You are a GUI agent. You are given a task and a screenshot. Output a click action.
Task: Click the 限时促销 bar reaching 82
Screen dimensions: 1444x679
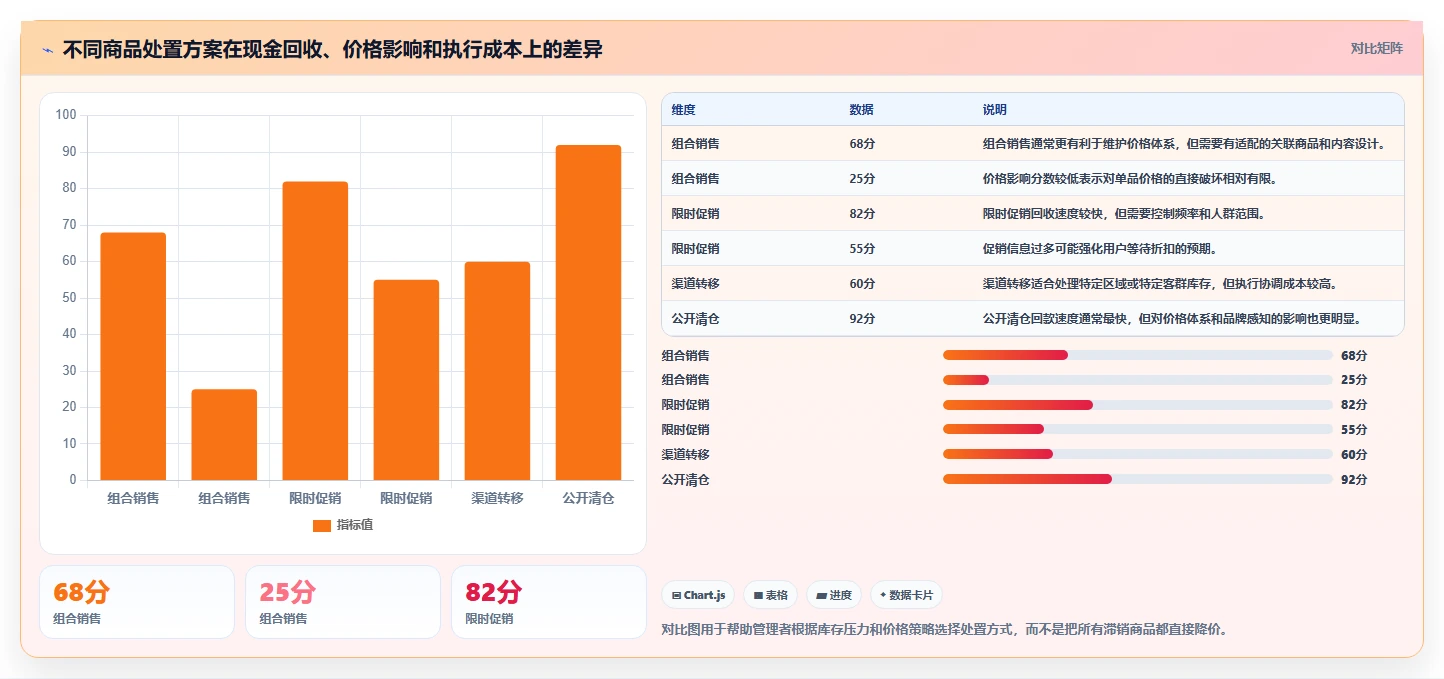[x=315, y=331]
